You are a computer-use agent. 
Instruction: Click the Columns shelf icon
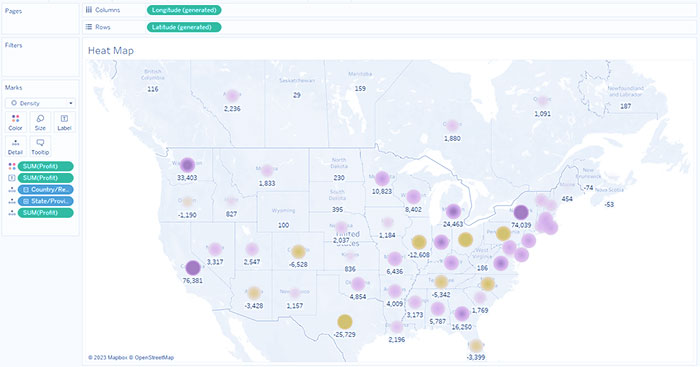point(89,10)
